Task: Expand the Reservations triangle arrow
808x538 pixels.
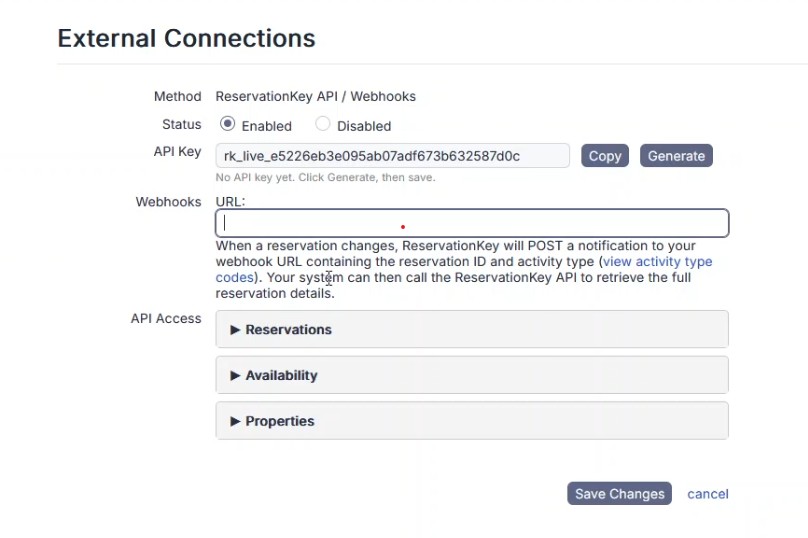Action: (235, 329)
